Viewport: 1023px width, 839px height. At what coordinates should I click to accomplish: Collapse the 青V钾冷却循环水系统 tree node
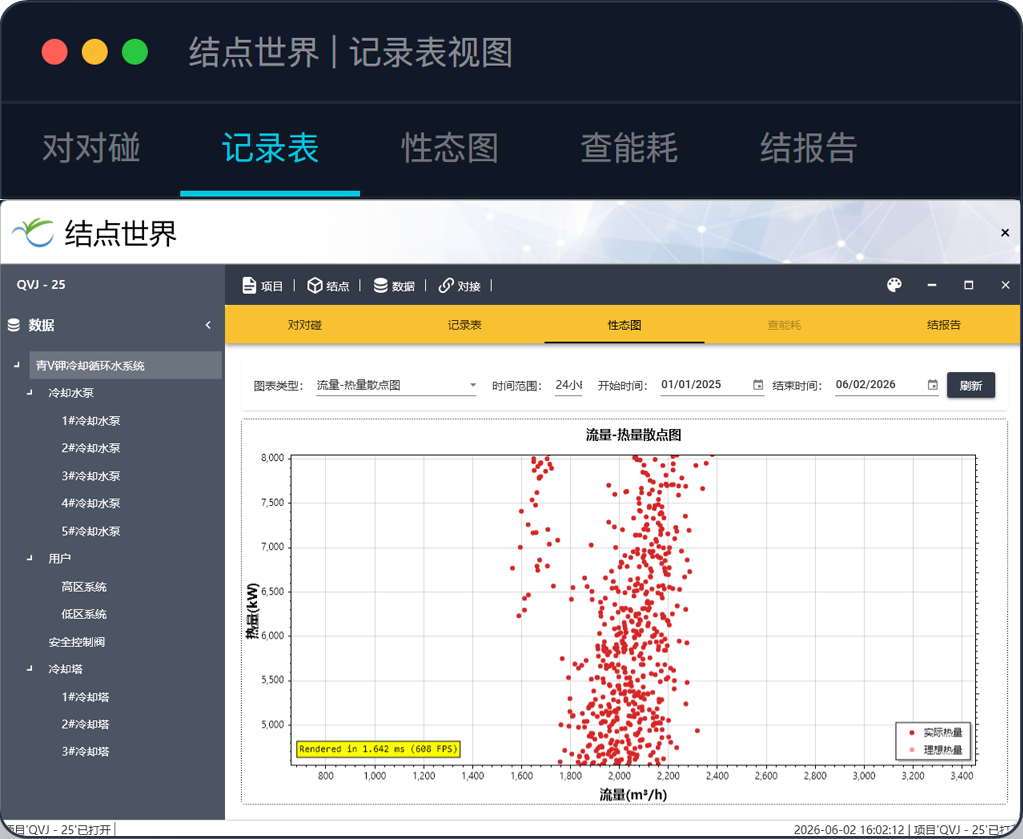(17, 365)
